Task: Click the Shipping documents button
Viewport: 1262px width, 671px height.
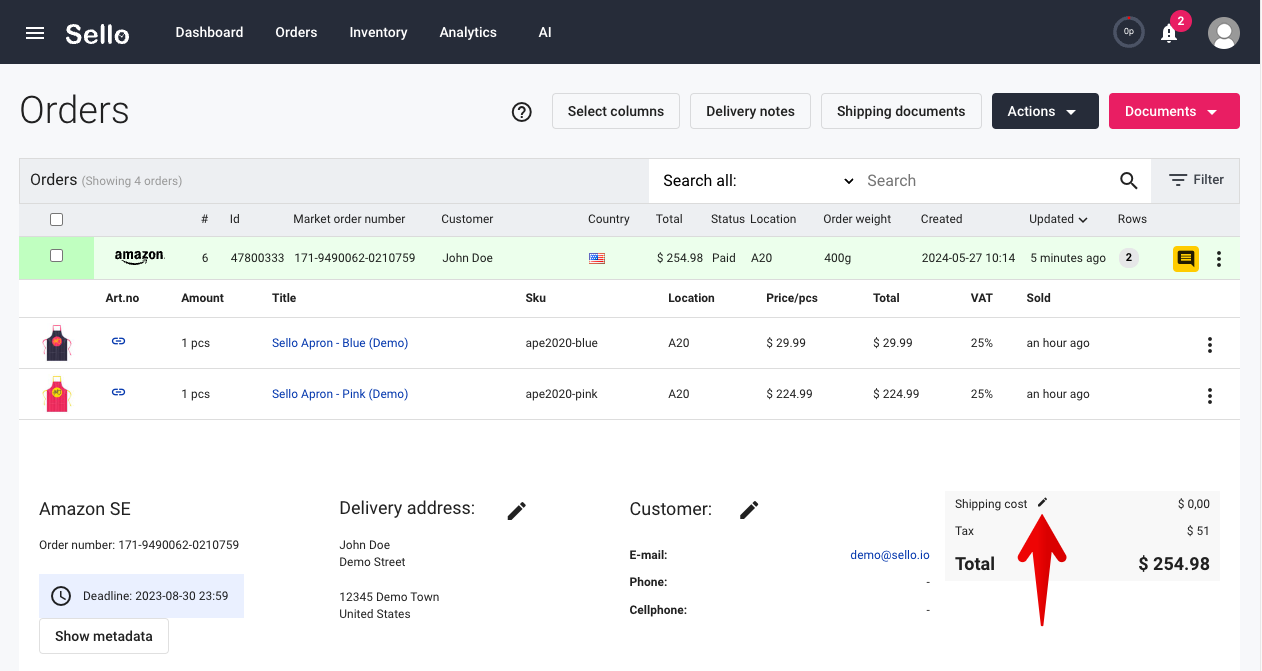Action: 901,111
